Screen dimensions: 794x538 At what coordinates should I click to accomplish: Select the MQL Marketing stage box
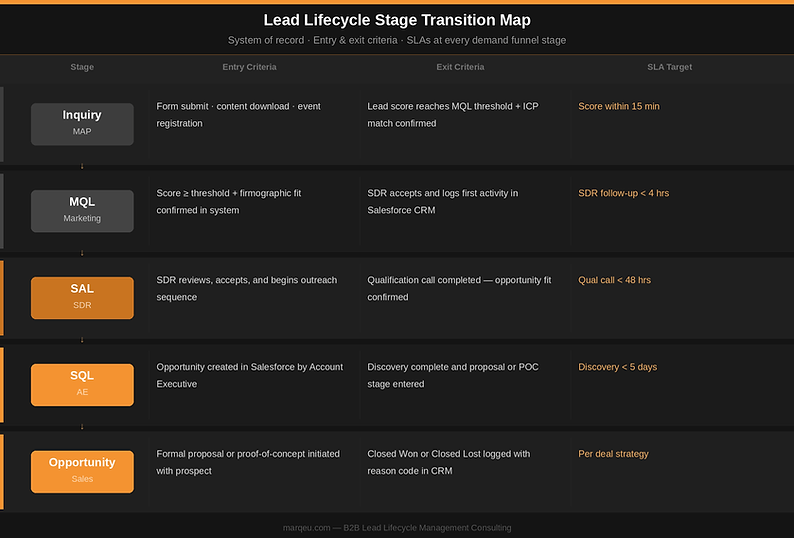pyautogui.click(x=82, y=211)
